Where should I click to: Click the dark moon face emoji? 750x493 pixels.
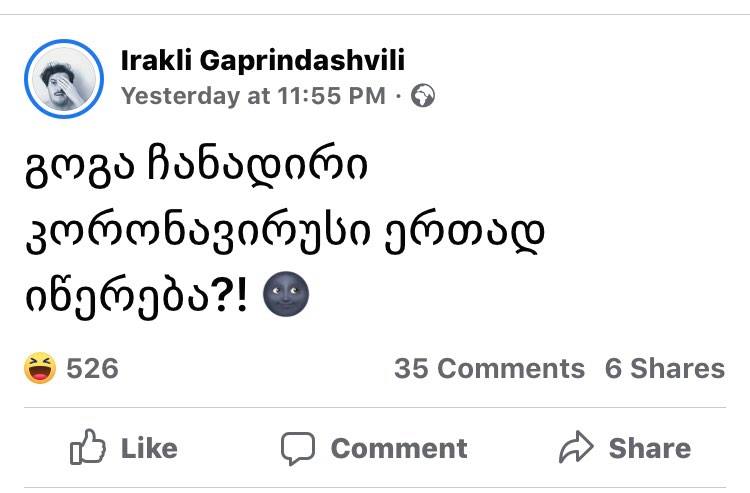pyautogui.click(x=286, y=297)
